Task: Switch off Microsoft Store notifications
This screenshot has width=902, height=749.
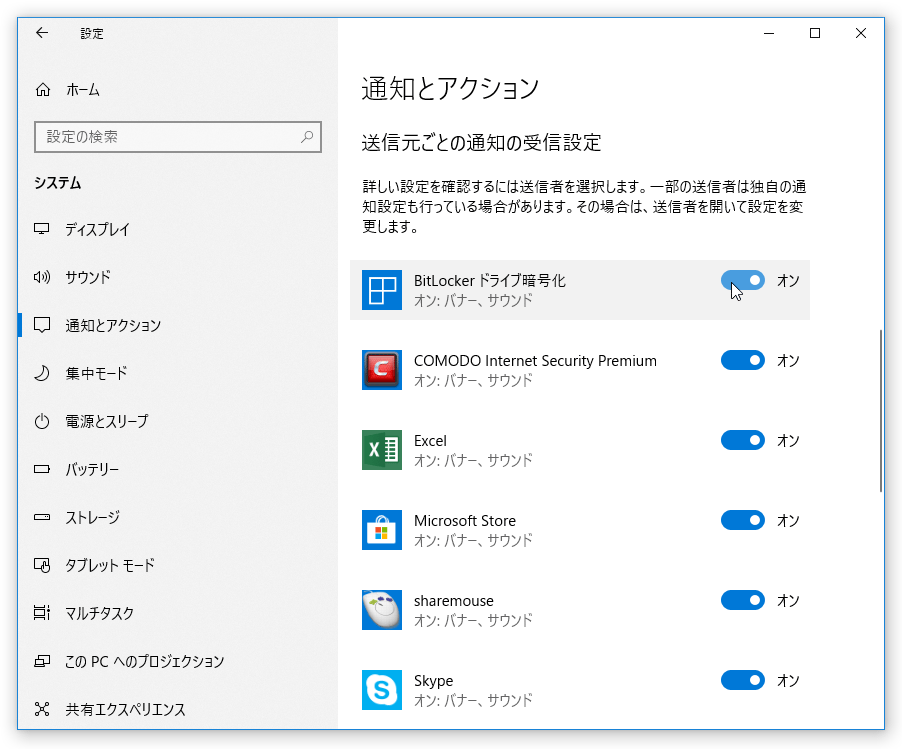Action: (x=743, y=520)
